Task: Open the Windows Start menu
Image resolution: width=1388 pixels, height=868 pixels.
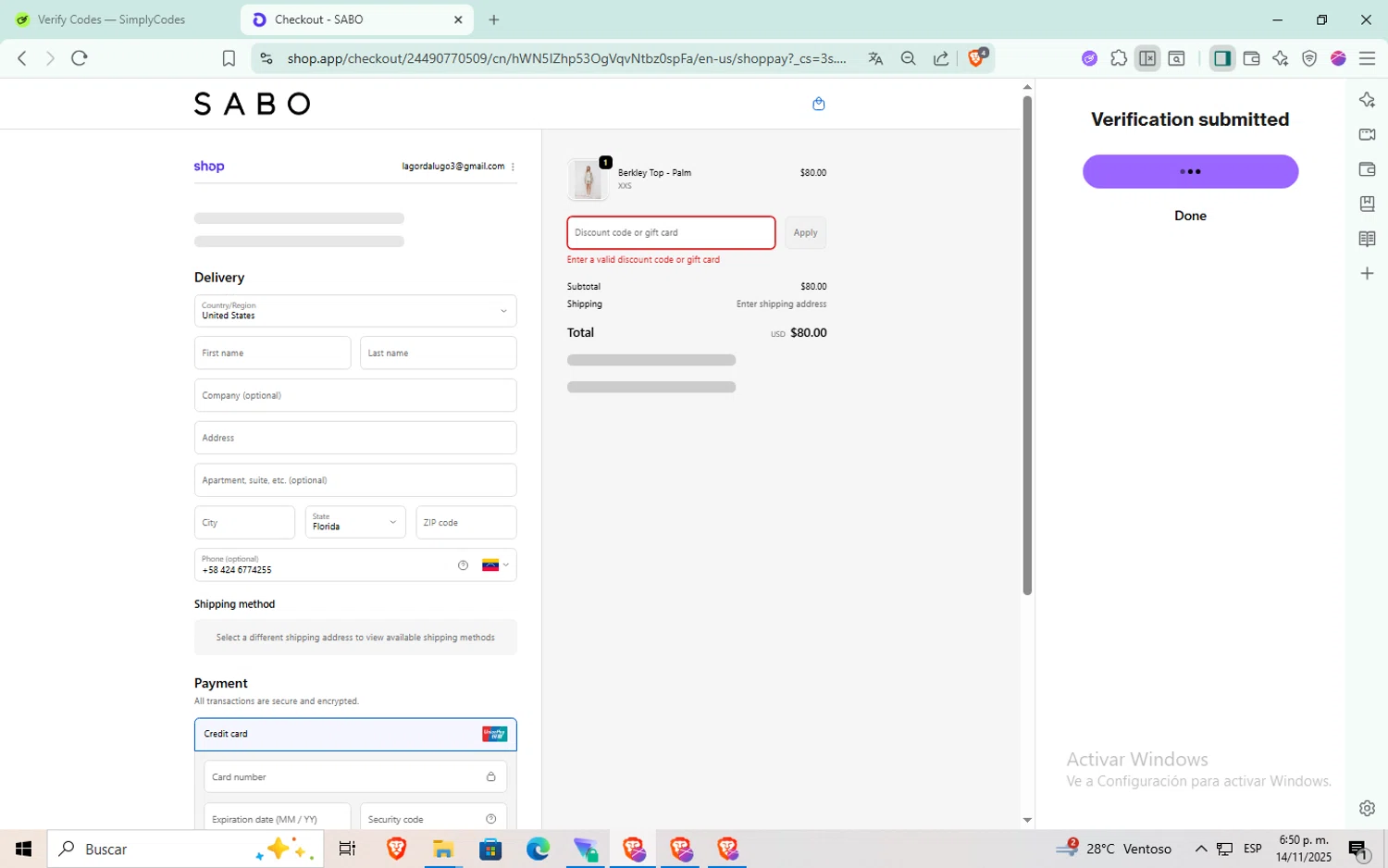Action: pyautogui.click(x=23, y=849)
